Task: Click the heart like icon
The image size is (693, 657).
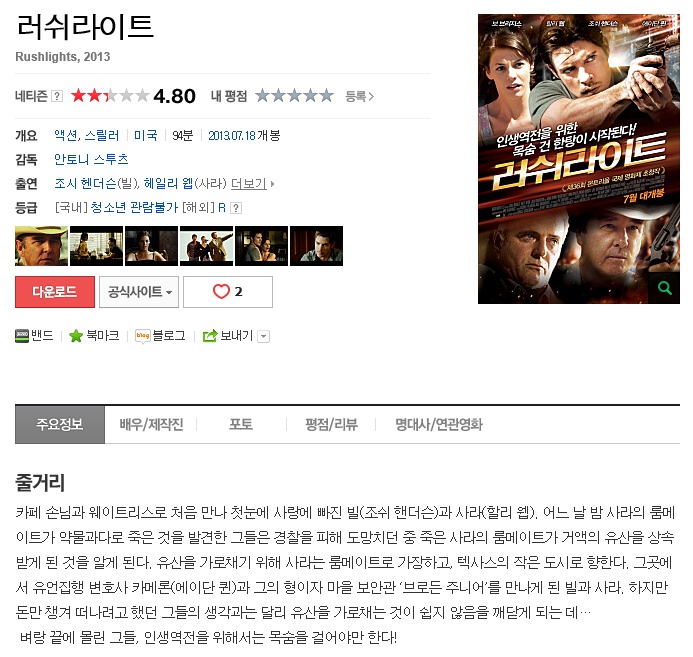Action: pyautogui.click(x=221, y=292)
